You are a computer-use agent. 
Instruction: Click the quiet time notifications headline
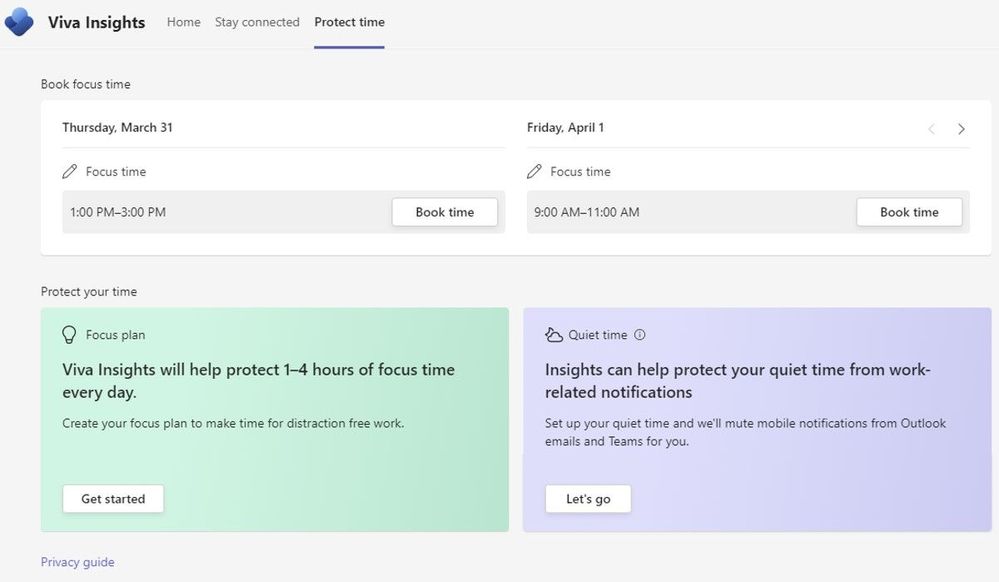point(738,381)
